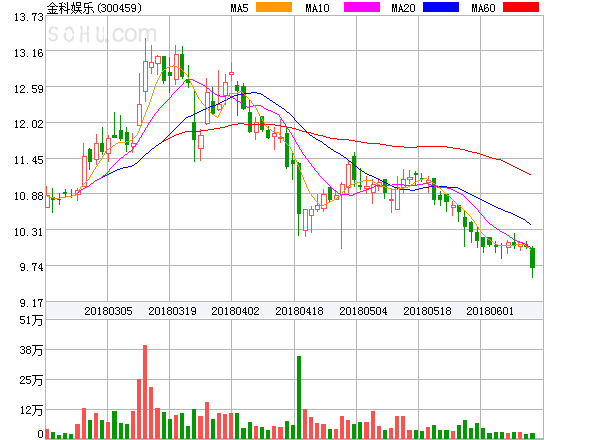The image size is (600, 440).
Task: Click the 20180402 date label
Action: coord(235,311)
